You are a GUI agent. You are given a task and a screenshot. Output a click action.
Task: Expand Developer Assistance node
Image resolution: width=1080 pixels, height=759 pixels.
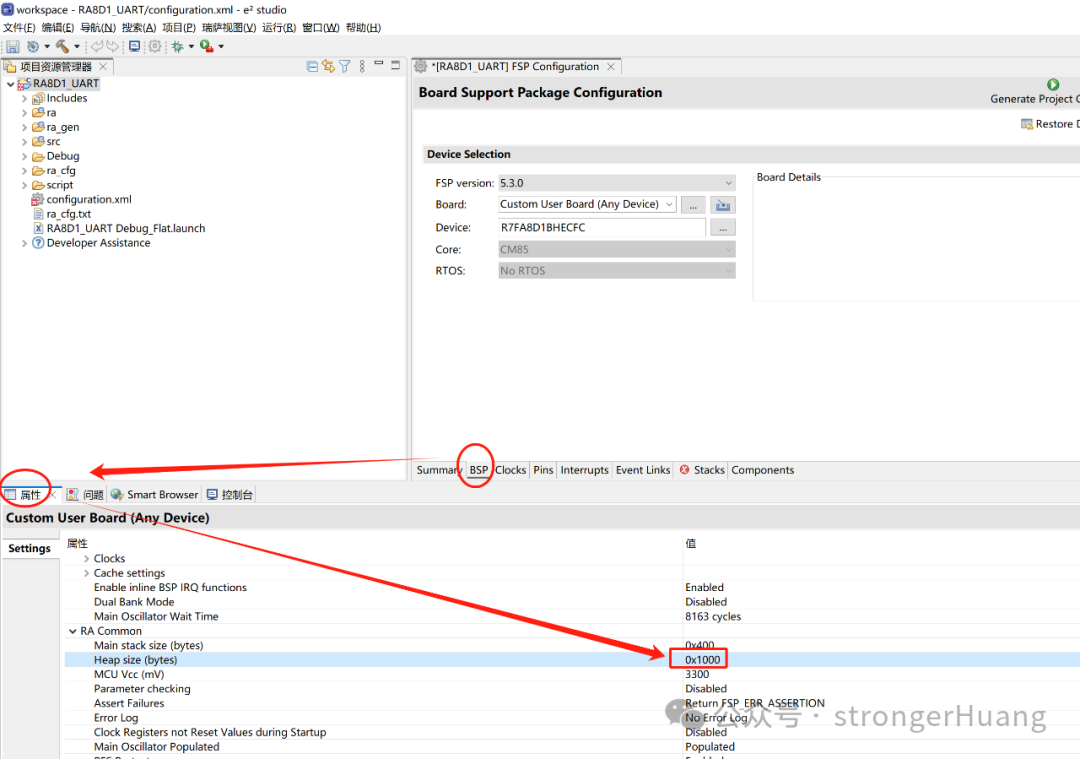[x=24, y=243]
